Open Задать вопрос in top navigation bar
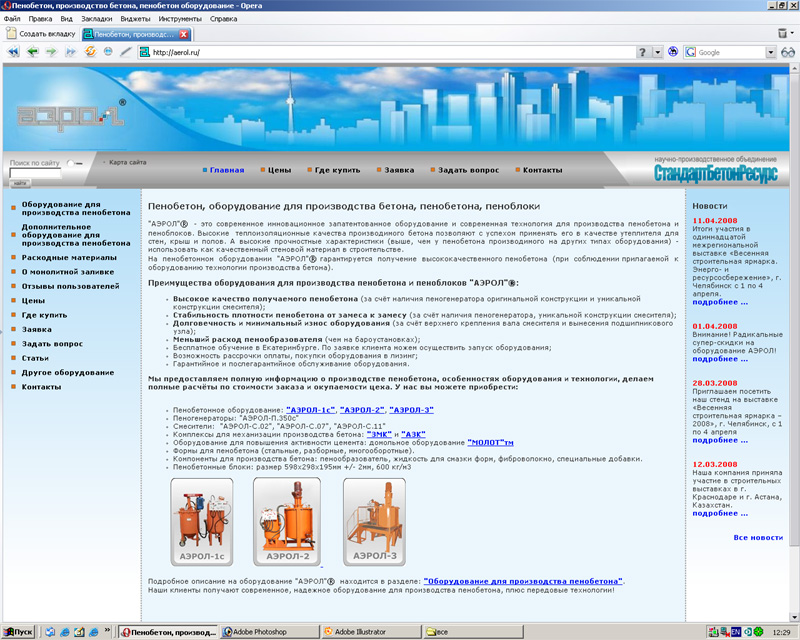Screen dimensions: 800x640 click(x=468, y=170)
